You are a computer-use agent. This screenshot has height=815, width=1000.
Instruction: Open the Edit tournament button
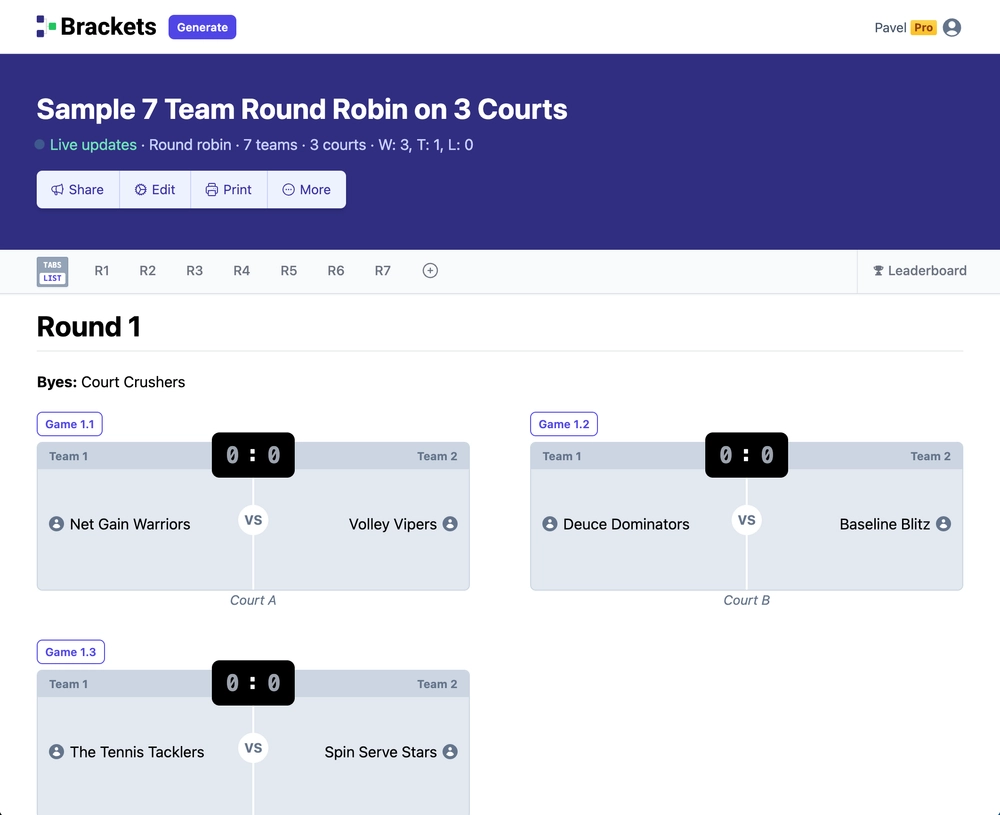coord(155,189)
